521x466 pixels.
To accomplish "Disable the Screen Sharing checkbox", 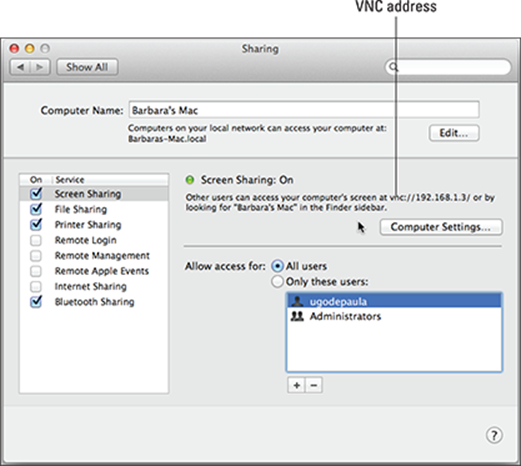I will [x=36, y=193].
